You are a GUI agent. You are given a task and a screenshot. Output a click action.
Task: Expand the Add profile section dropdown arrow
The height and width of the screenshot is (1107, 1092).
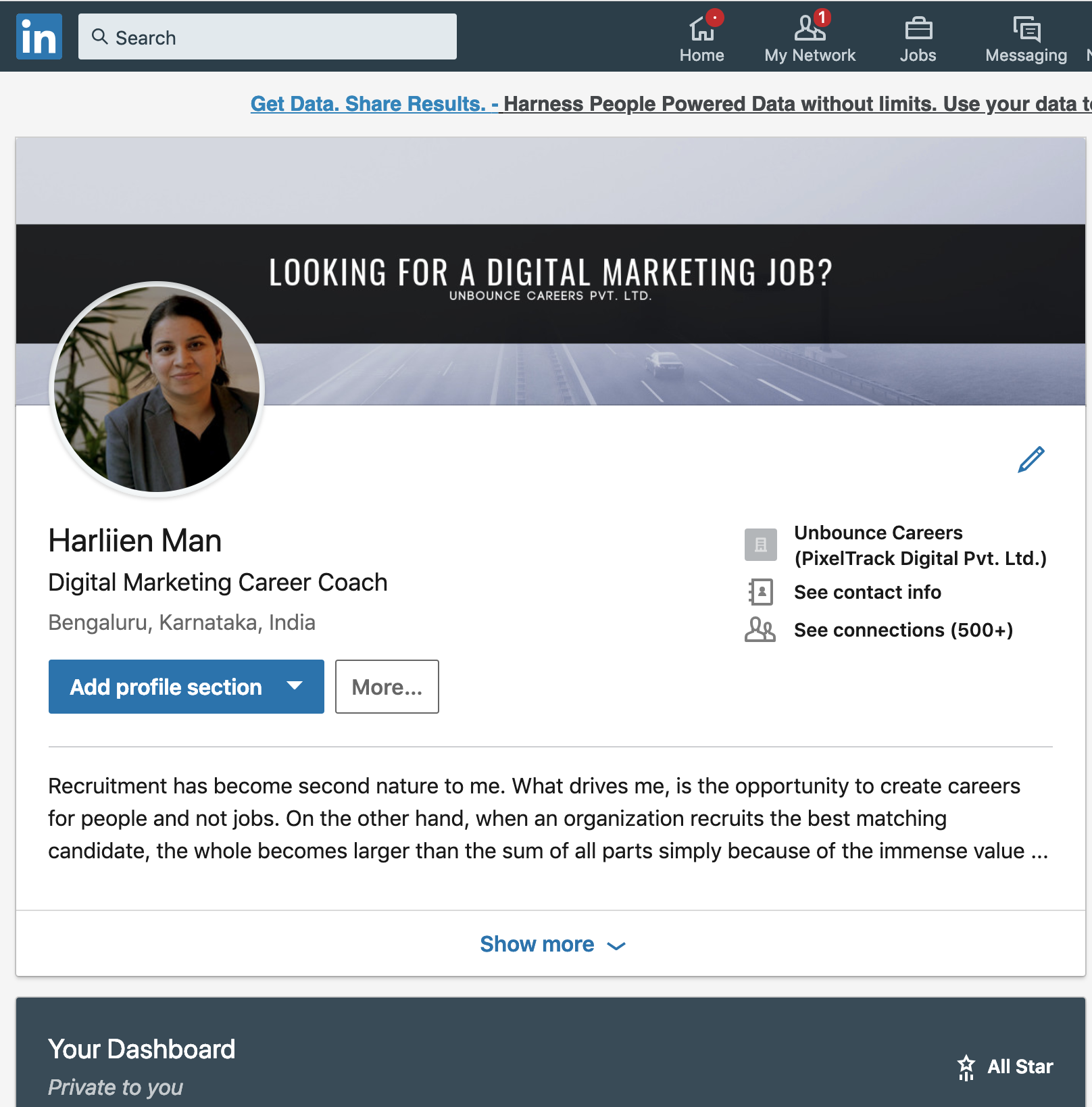pyautogui.click(x=294, y=686)
